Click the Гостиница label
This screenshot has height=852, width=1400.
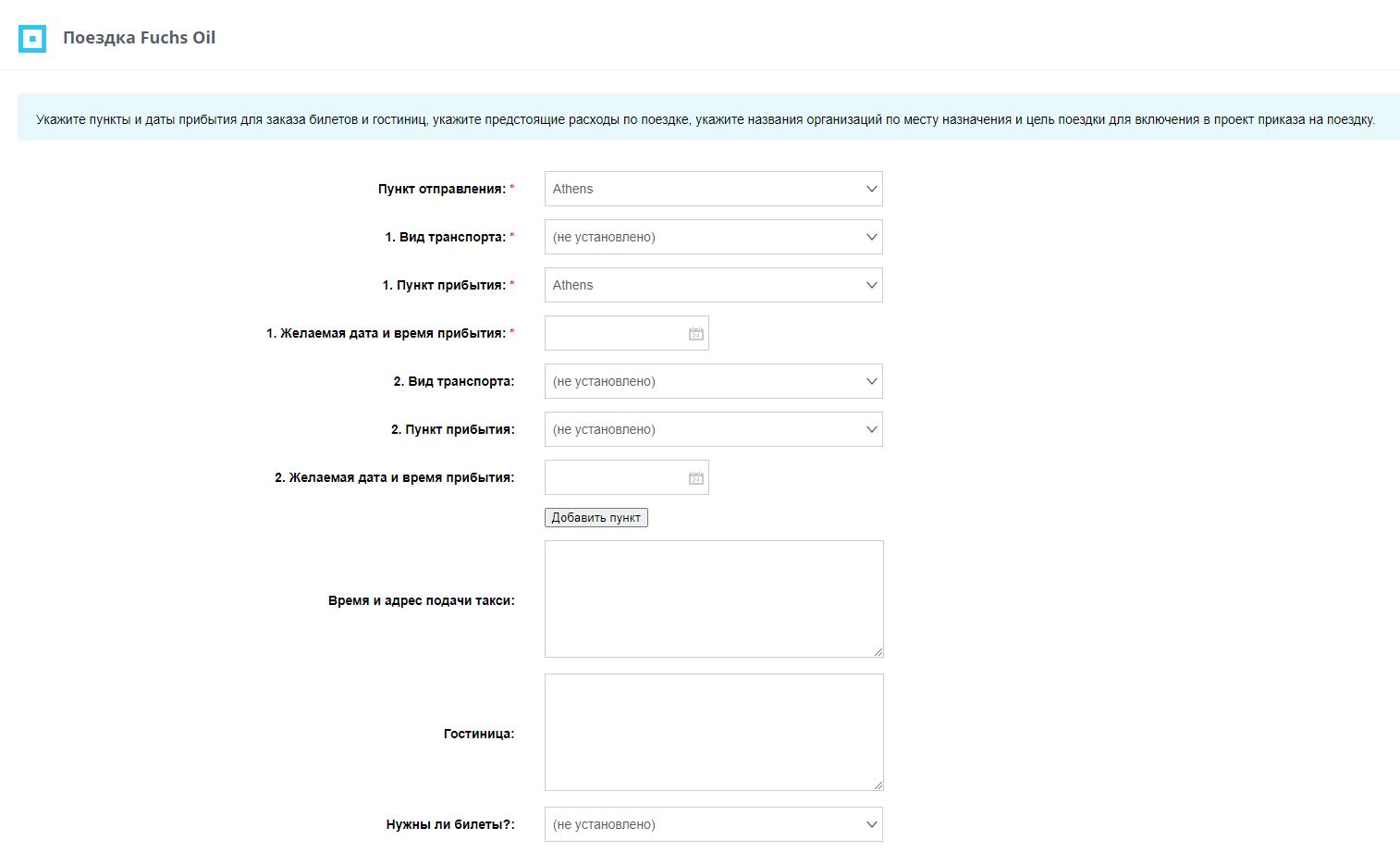[x=479, y=734]
